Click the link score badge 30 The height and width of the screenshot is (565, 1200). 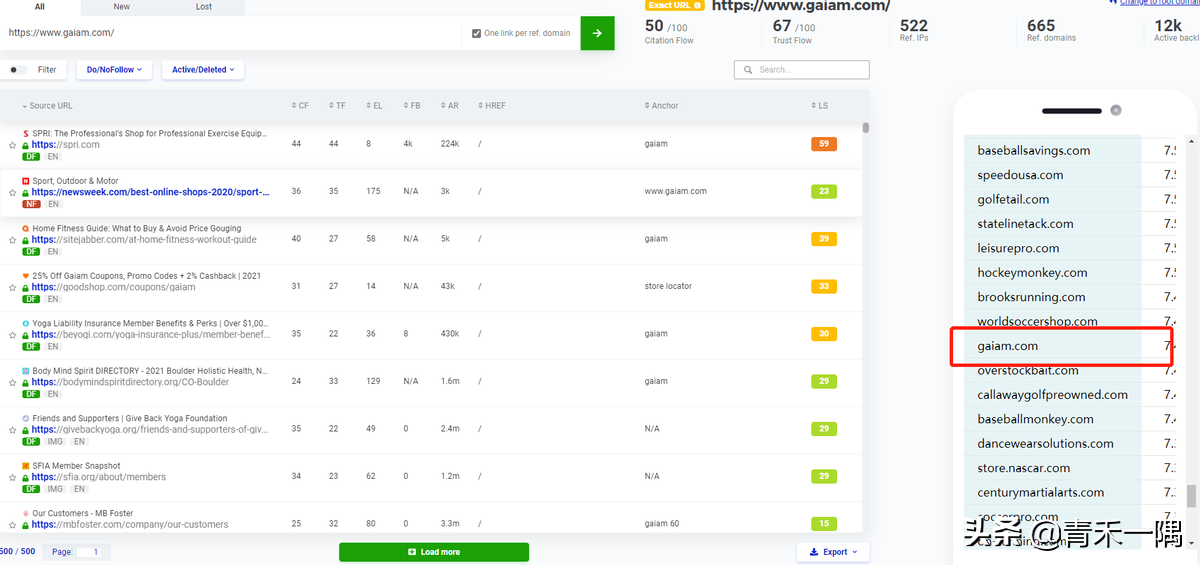tap(823, 334)
